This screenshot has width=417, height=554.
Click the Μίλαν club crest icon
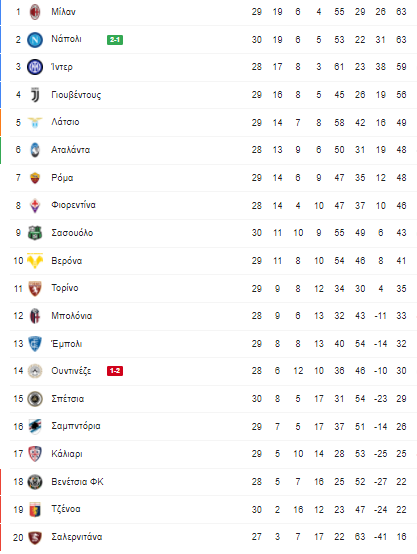35,12
